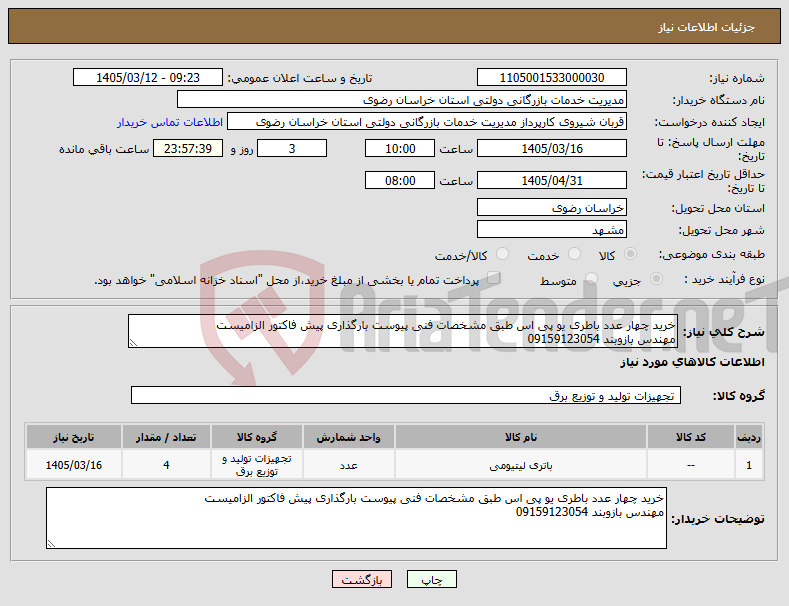Click the واحد شمارش column header
The width and height of the screenshot is (789, 606).
[348, 437]
